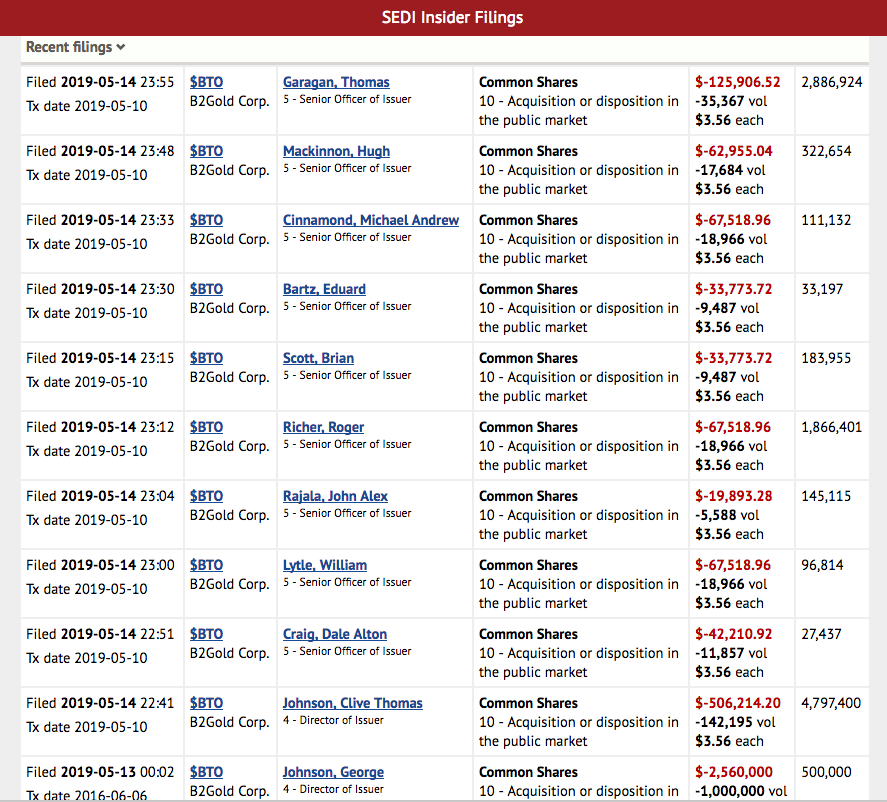This screenshot has height=802, width=887.
Task: Click Cinnamond, Michael Andrew name link
Action: click(370, 220)
